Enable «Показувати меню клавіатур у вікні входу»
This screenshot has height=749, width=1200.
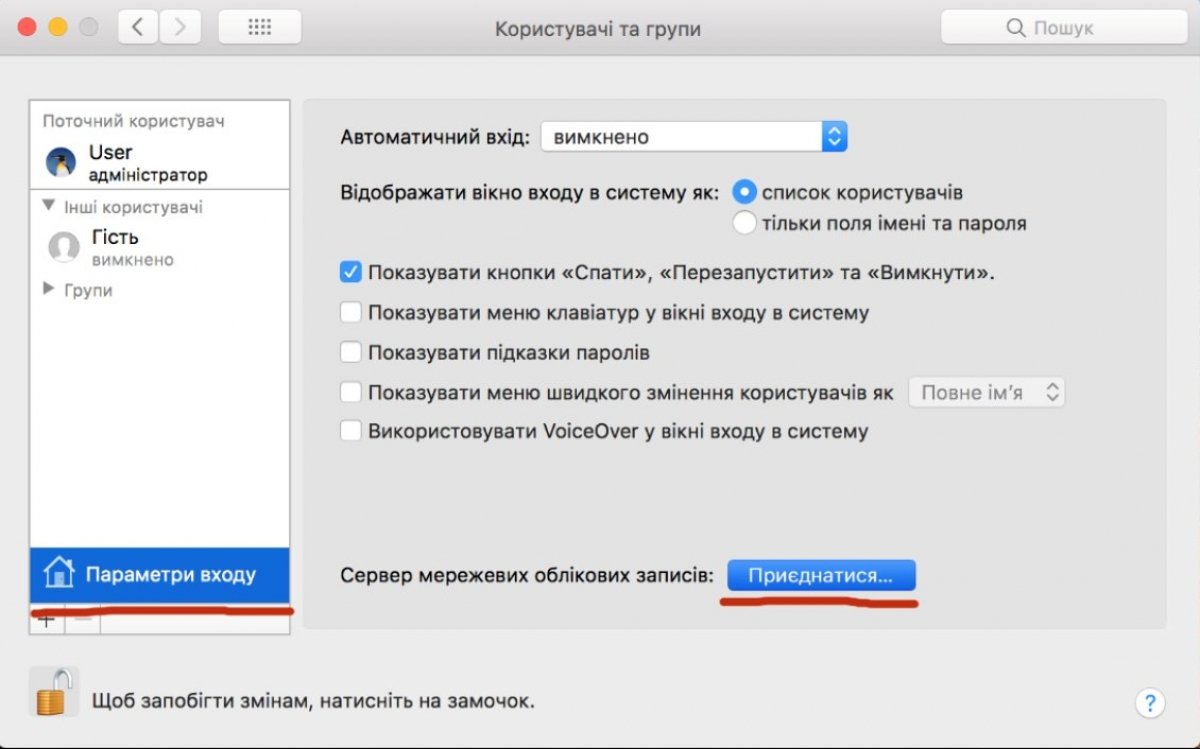(350, 312)
